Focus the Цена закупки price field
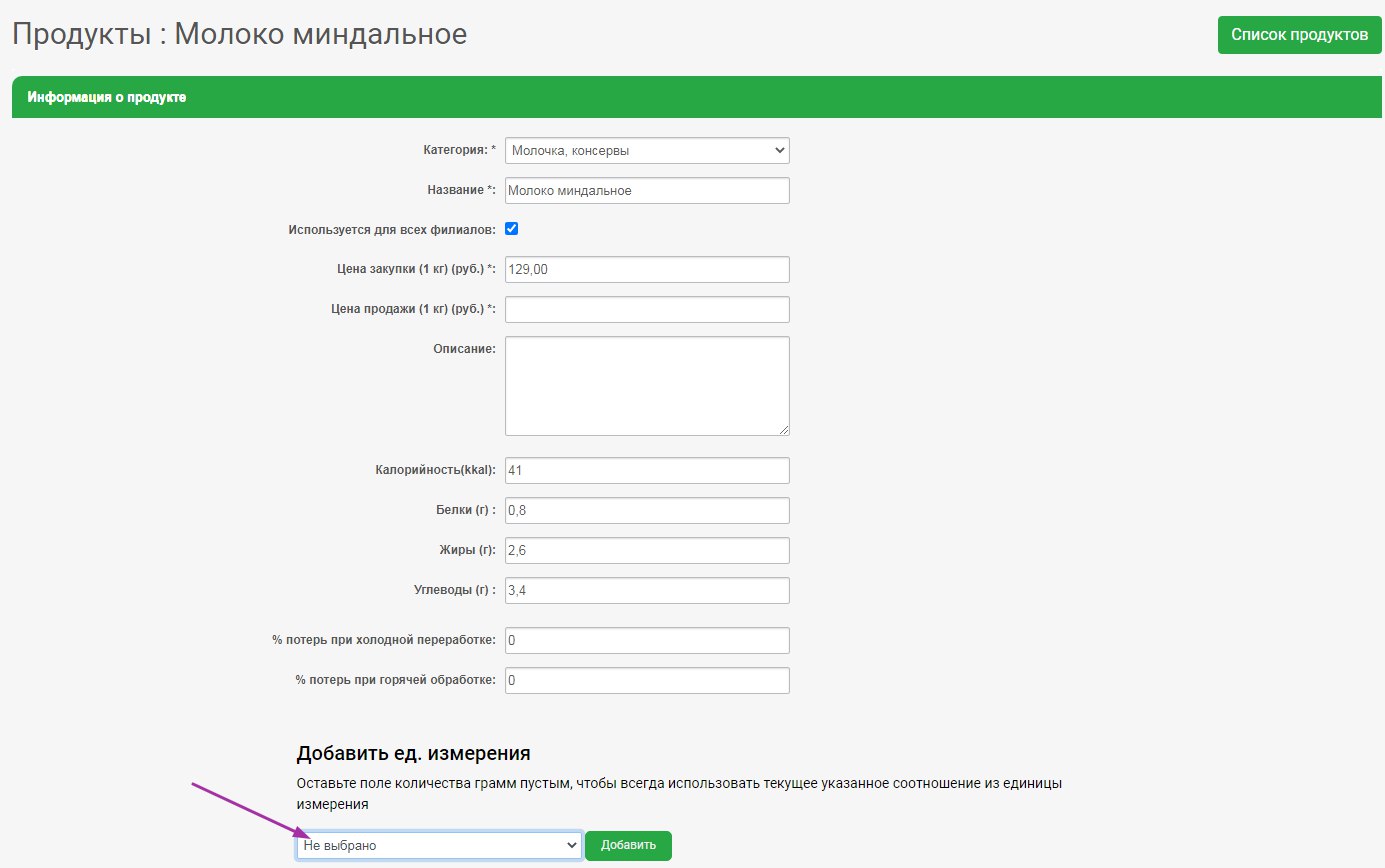The width and height of the screenshot is (1385, 868). tap(647, 270)
